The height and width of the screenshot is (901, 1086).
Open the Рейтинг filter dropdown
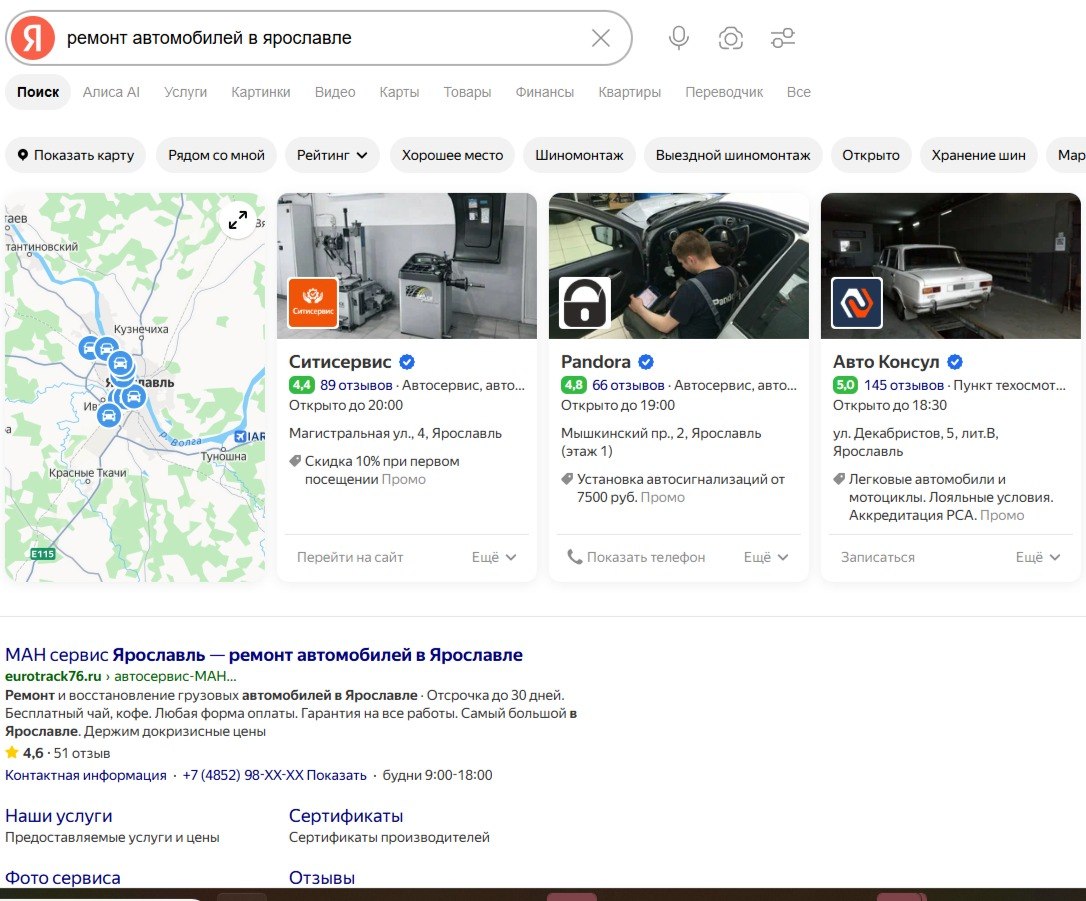click(332, 155)
